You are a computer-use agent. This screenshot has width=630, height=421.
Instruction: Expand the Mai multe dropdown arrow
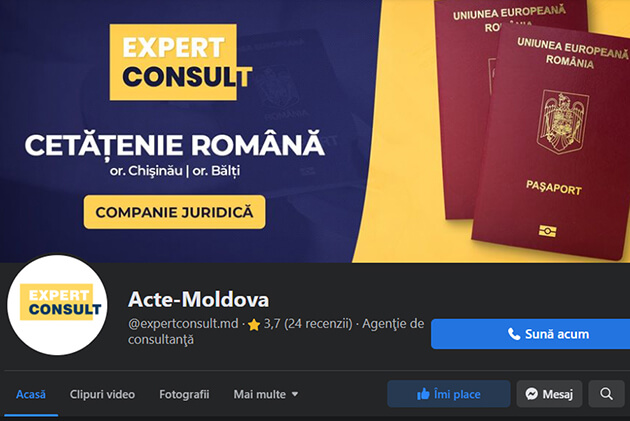point(295,394)
